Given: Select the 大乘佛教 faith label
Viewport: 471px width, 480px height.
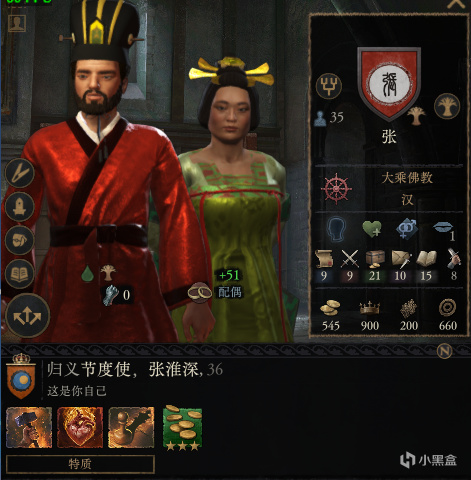Looking at the screenshot, I should coord(407,178).
